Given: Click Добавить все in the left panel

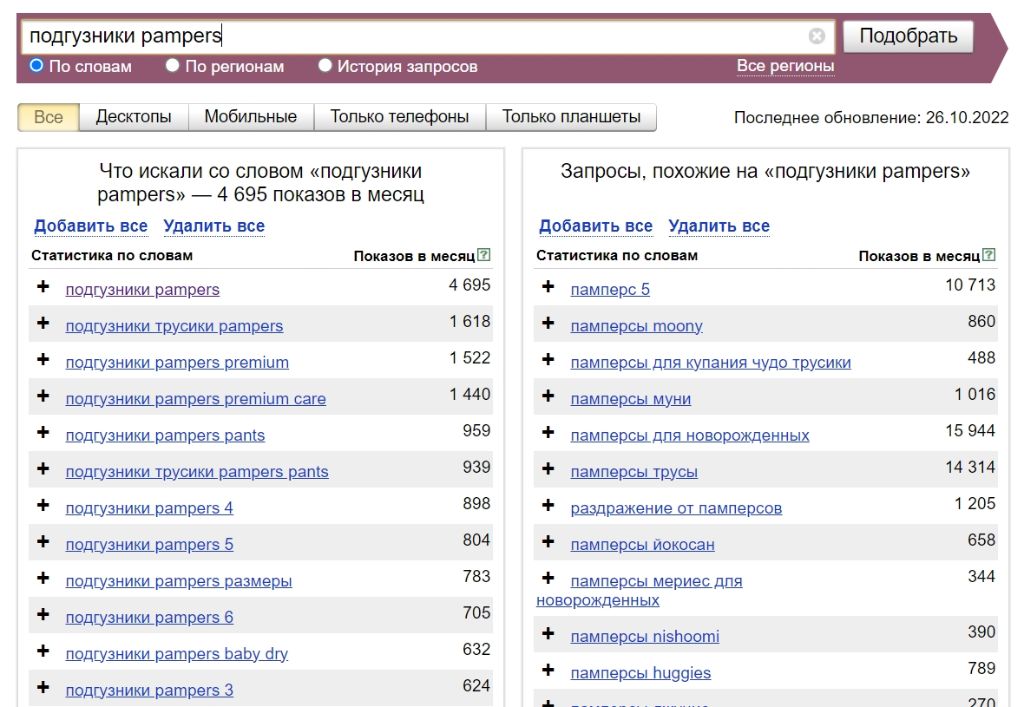Looking at the screenshot, I should (x=91, y=226).
